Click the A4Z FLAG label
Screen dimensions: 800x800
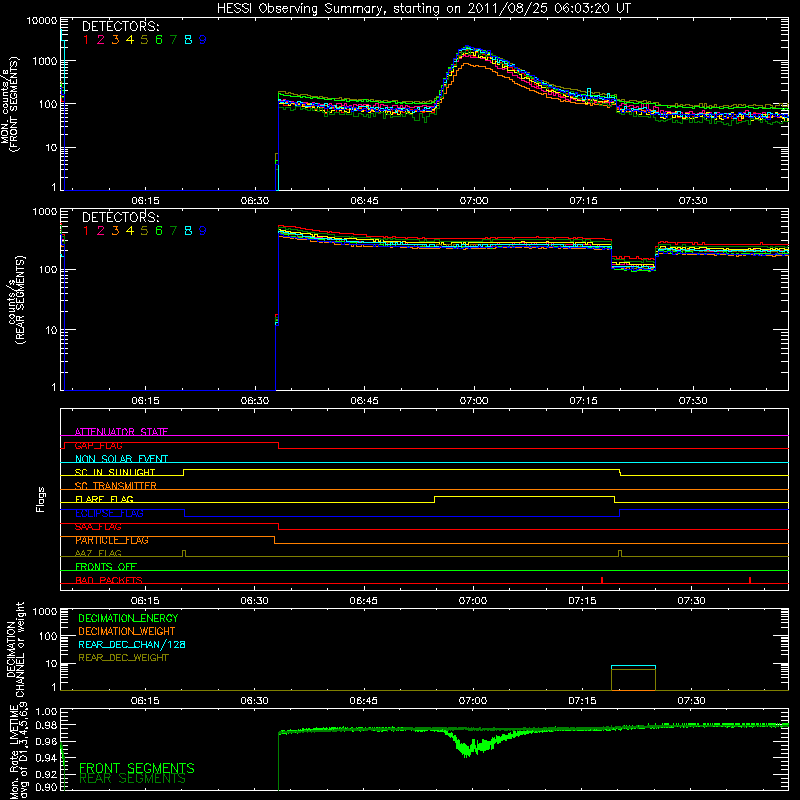98,554
